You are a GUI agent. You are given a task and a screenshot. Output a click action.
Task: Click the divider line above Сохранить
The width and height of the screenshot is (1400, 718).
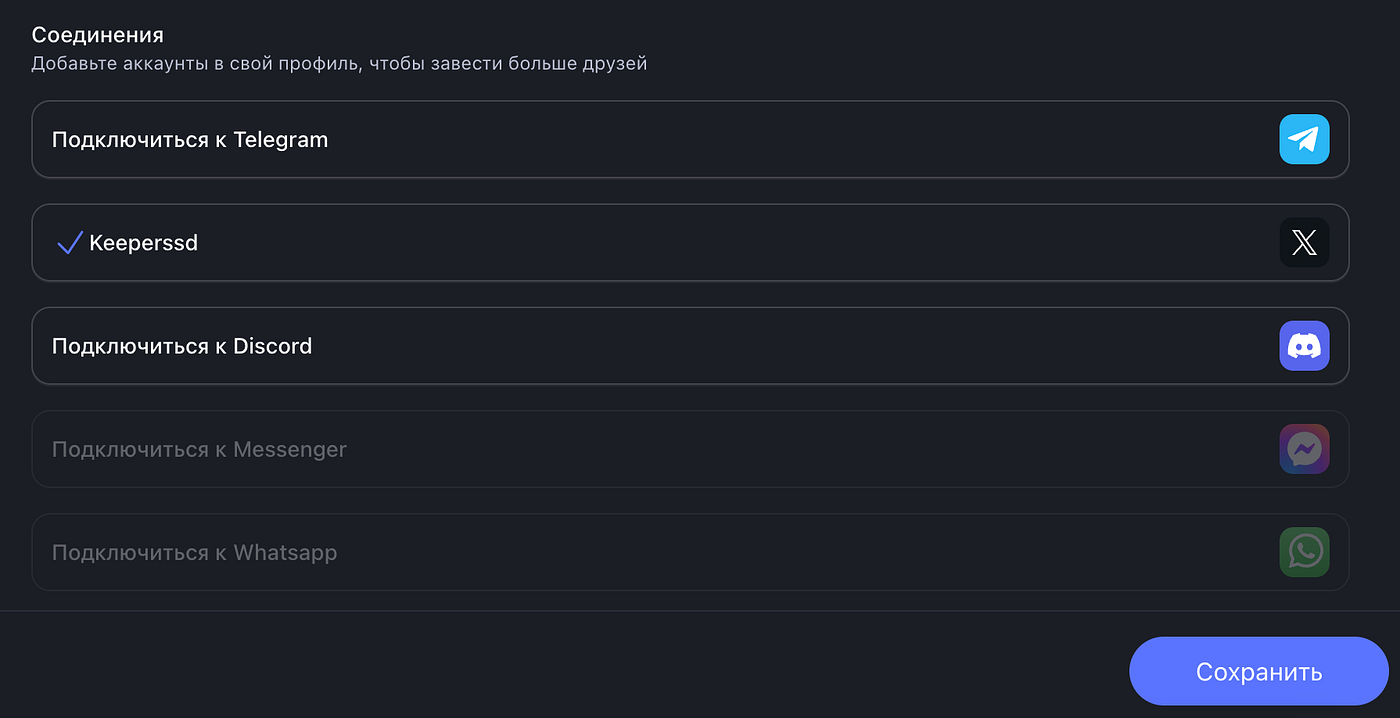pos(700,610)
